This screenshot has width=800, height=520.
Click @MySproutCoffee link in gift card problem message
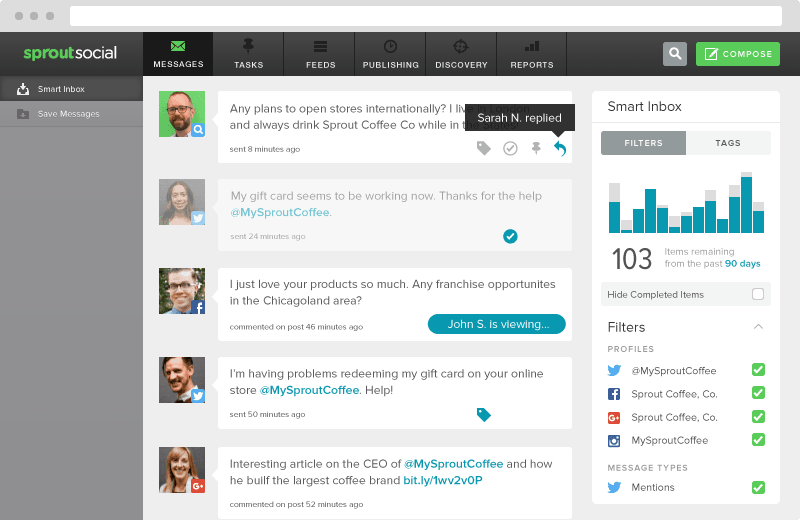[309, 390]
